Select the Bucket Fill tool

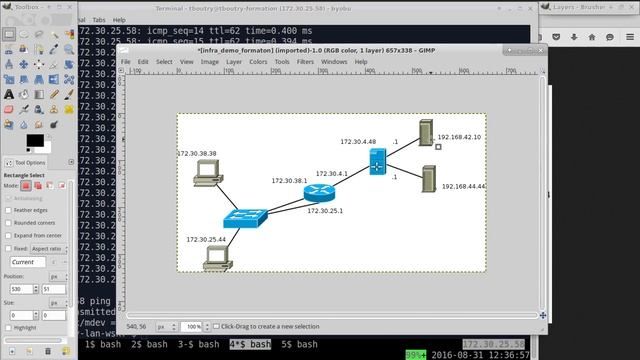[24, 95]
